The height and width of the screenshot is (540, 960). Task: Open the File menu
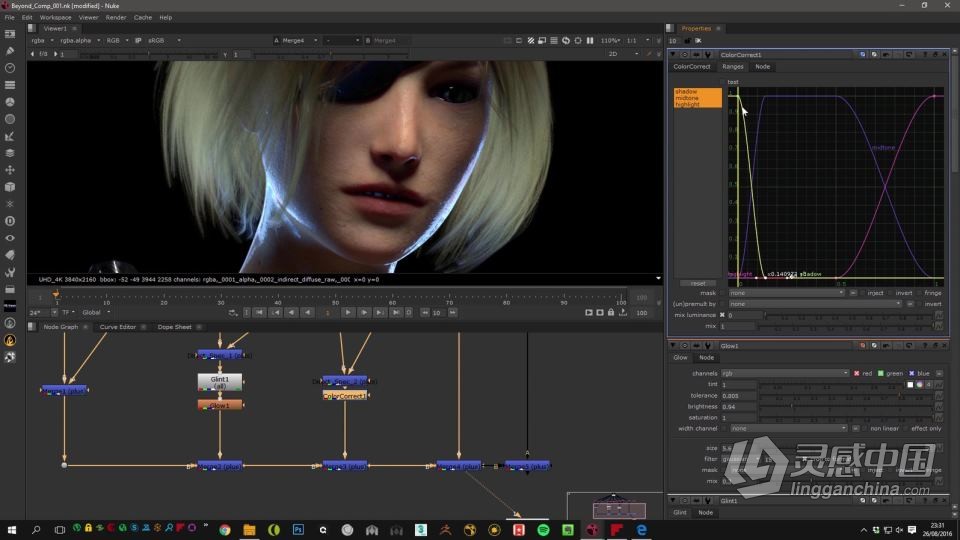(x=10, y=17)
